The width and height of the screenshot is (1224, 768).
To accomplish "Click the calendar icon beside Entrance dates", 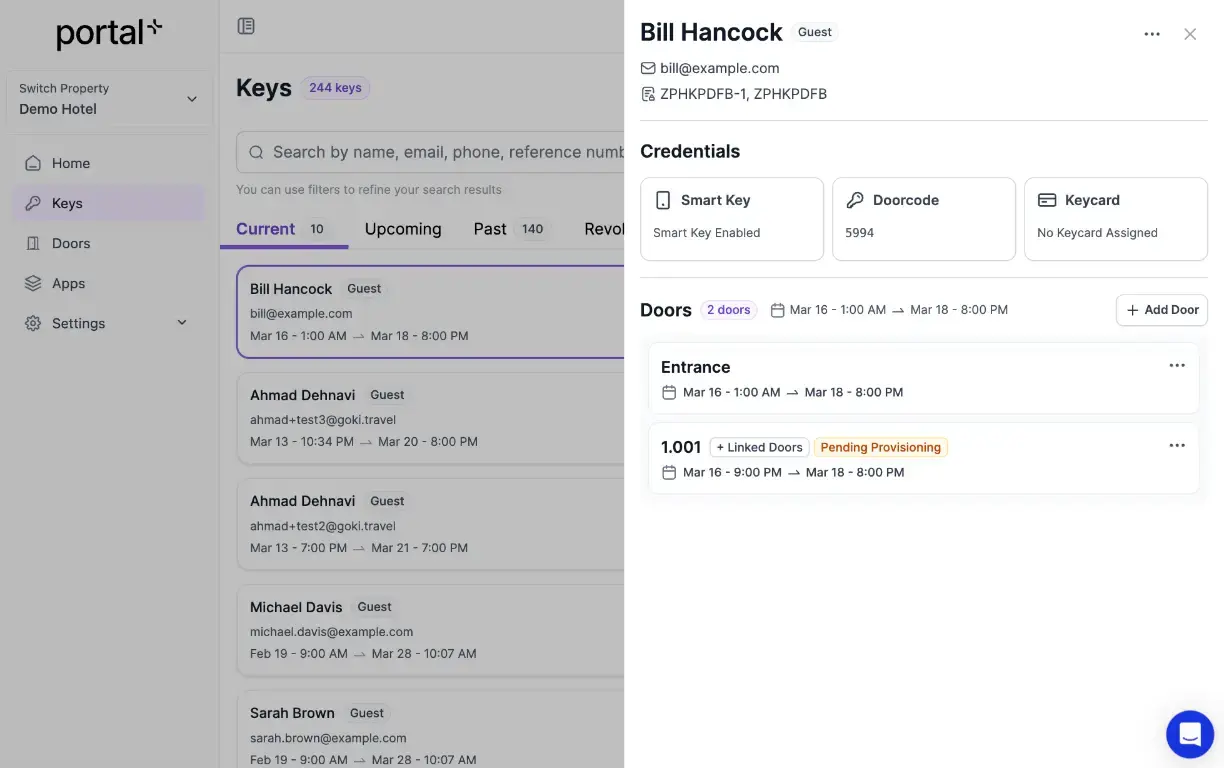I will 670,392.
